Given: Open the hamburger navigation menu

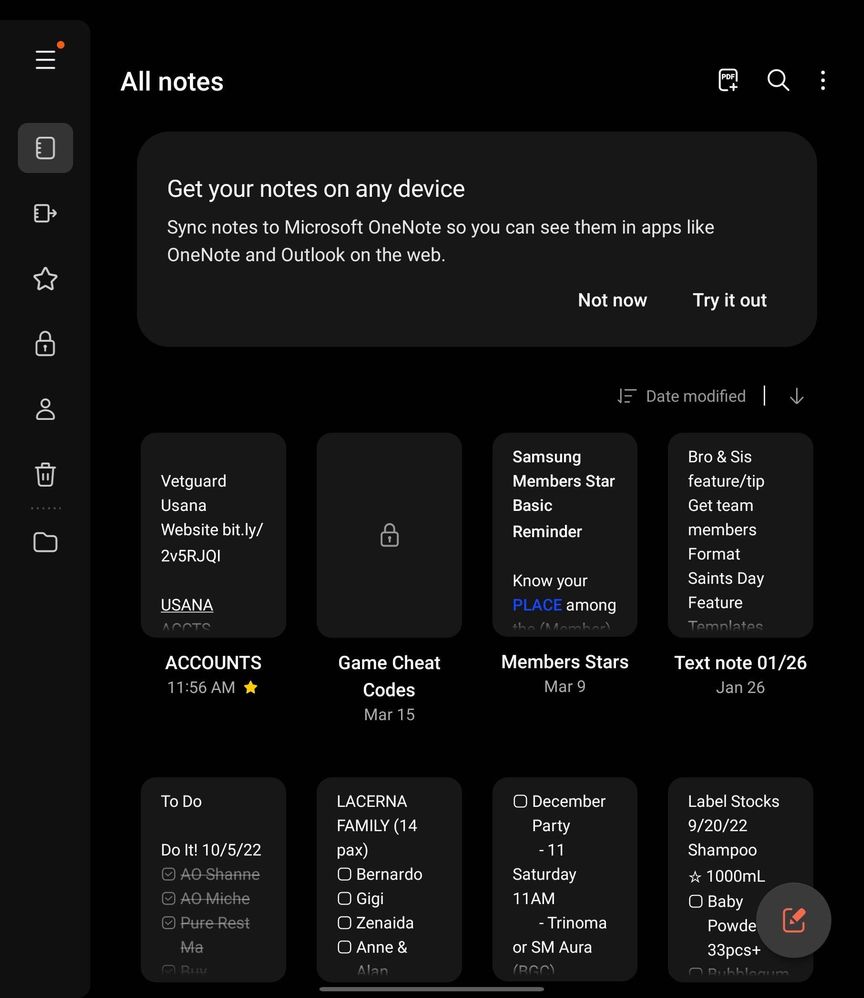Looking at the screenshot, I should [x=46, y=60].
